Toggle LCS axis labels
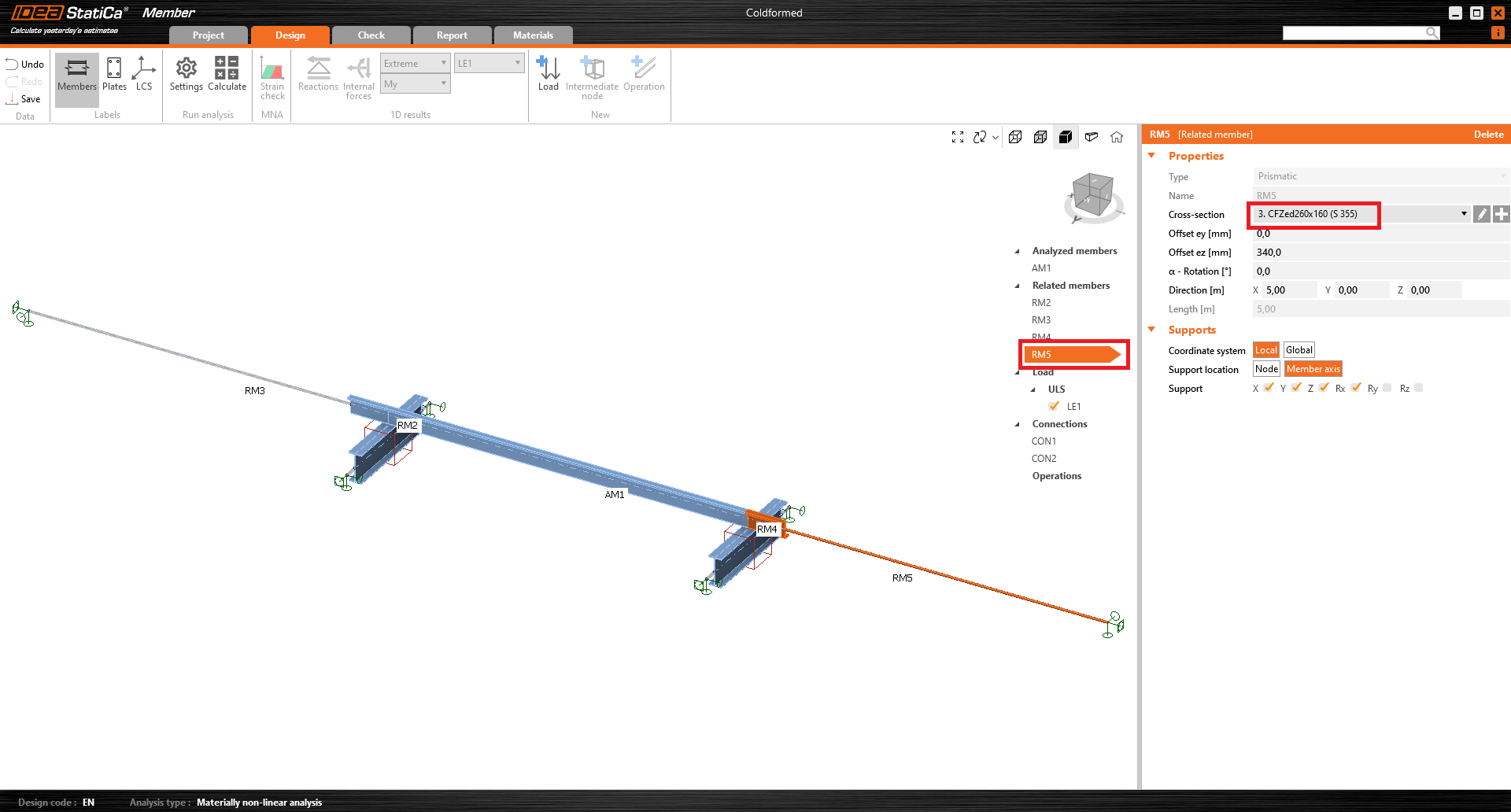Viewport: 1511px width, 812px height. (x=143, y=74)
